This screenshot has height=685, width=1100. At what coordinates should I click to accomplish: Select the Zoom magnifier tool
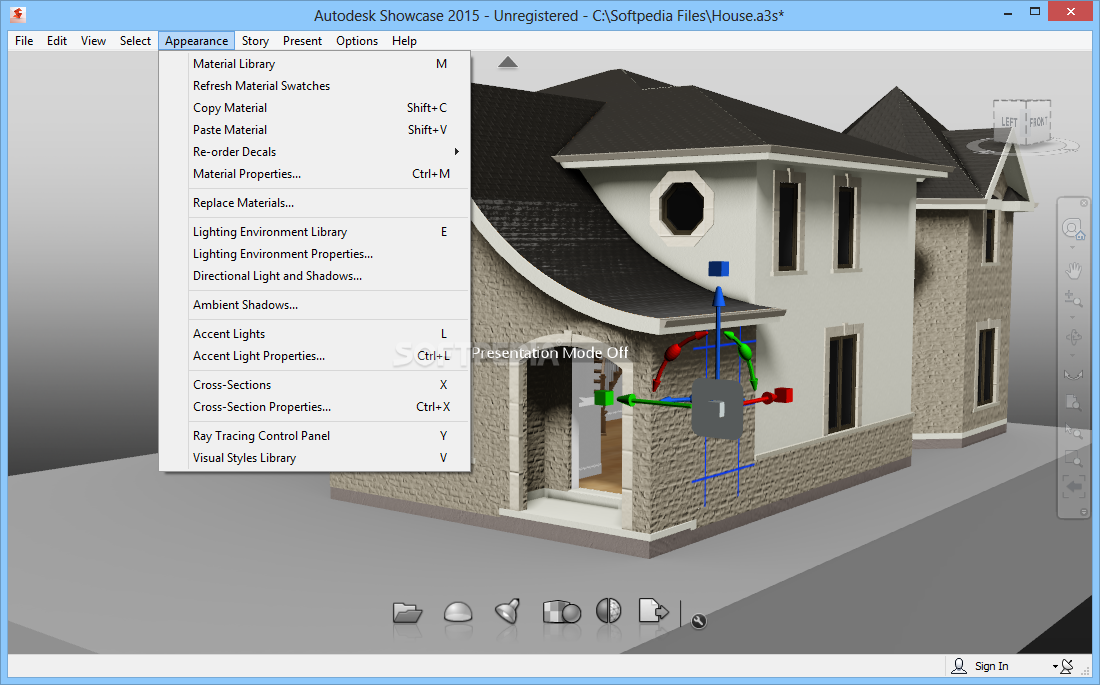[x=1073, y=299]
